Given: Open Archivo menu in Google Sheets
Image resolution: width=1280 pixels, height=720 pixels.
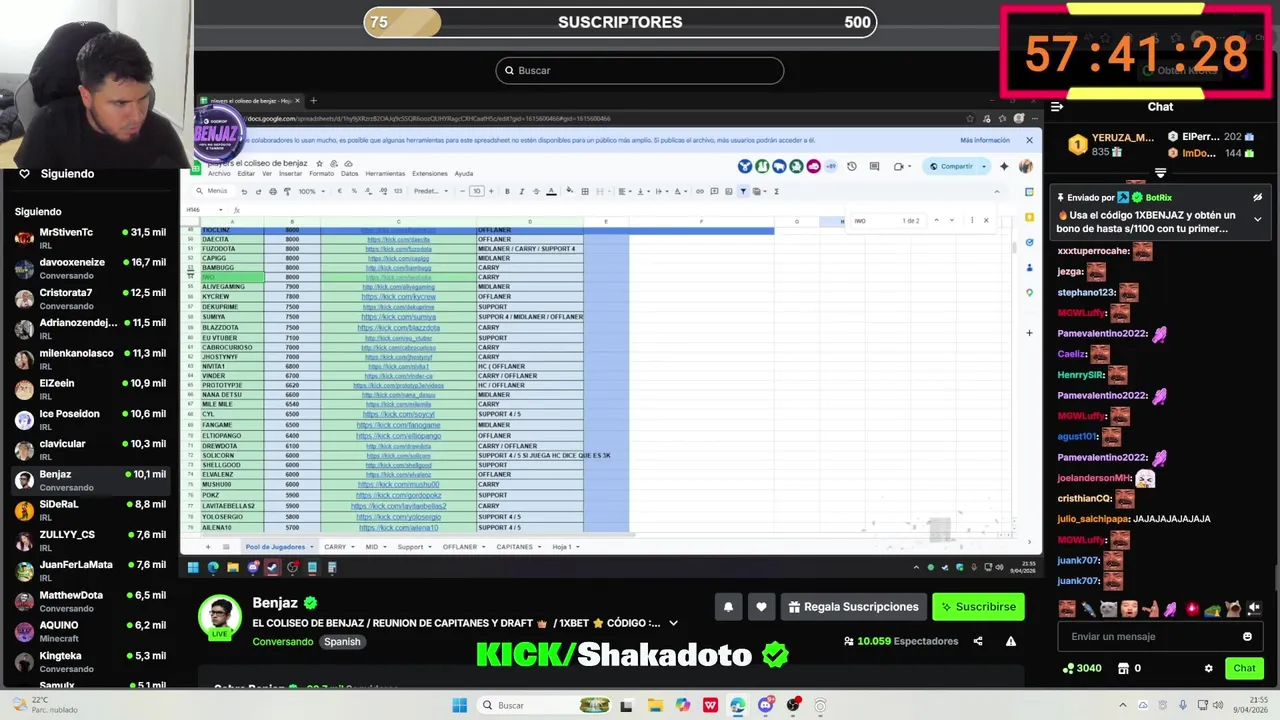Looking at the screenshot, I should [219, 174].
